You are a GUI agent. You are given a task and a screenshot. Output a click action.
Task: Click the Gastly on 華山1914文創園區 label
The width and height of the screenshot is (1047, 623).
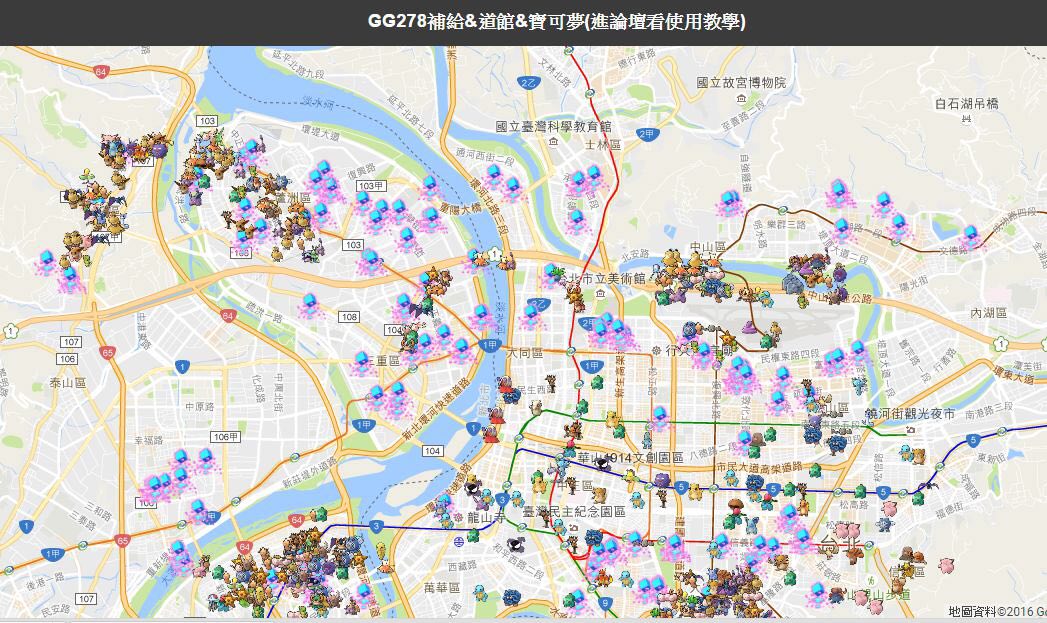click(603, 463)
